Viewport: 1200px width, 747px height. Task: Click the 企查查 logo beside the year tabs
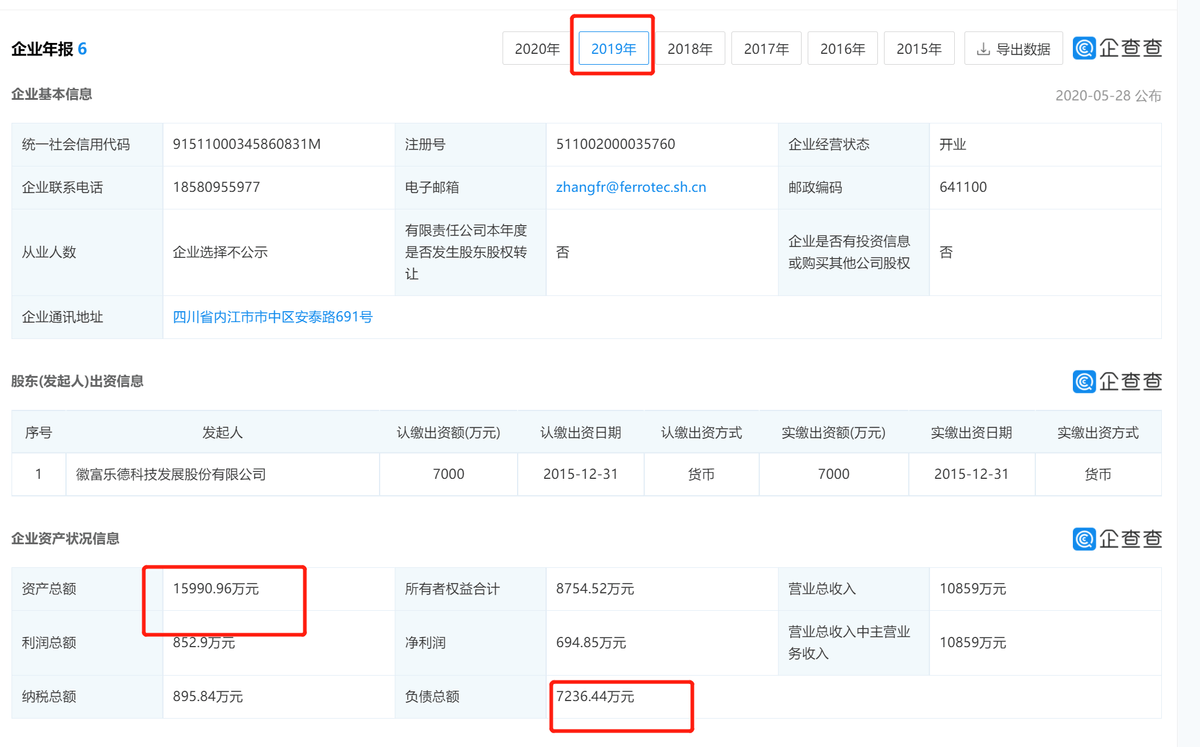click(1117, 48)
